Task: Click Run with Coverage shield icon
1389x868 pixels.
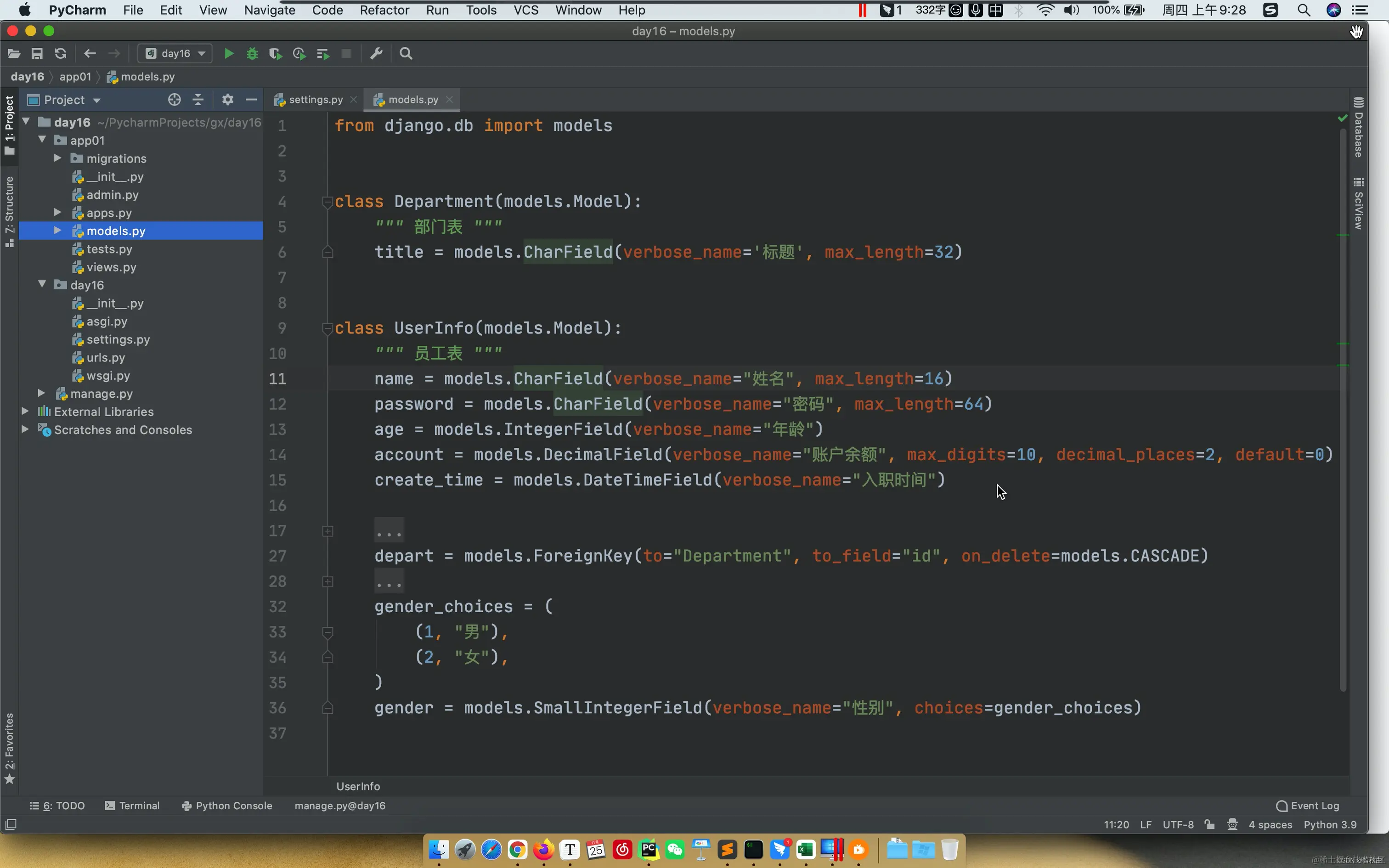Action: [x=275, y=53]
